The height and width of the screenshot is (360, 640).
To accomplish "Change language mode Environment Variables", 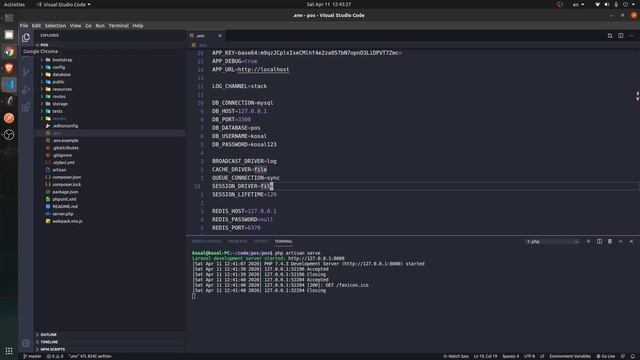I will point(570,356).
